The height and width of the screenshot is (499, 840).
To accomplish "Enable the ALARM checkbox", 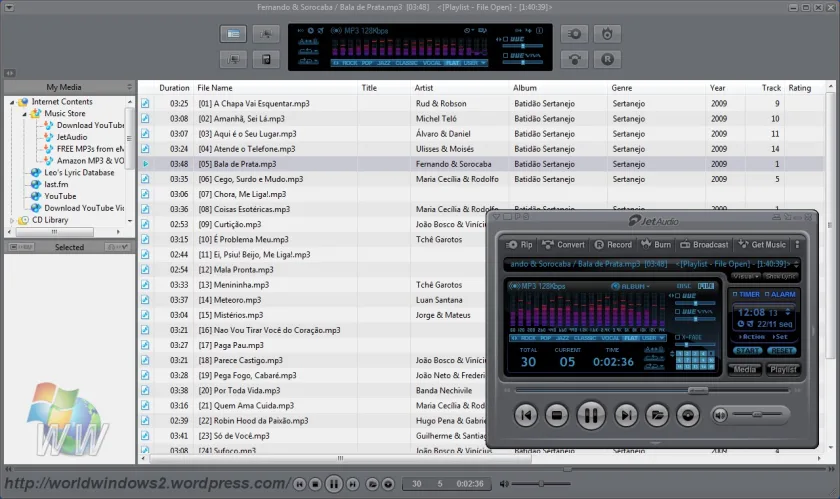I will 767,294.
